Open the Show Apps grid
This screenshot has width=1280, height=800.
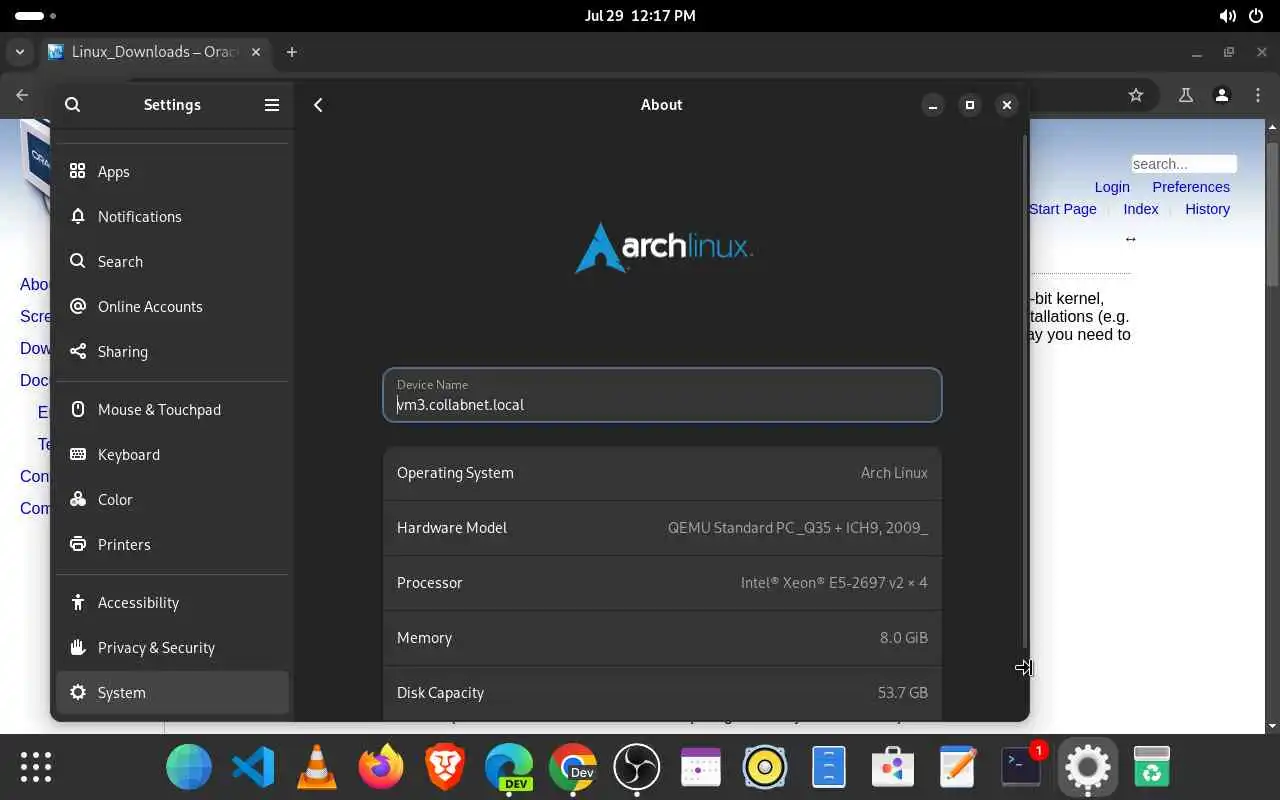click(36, 767)
